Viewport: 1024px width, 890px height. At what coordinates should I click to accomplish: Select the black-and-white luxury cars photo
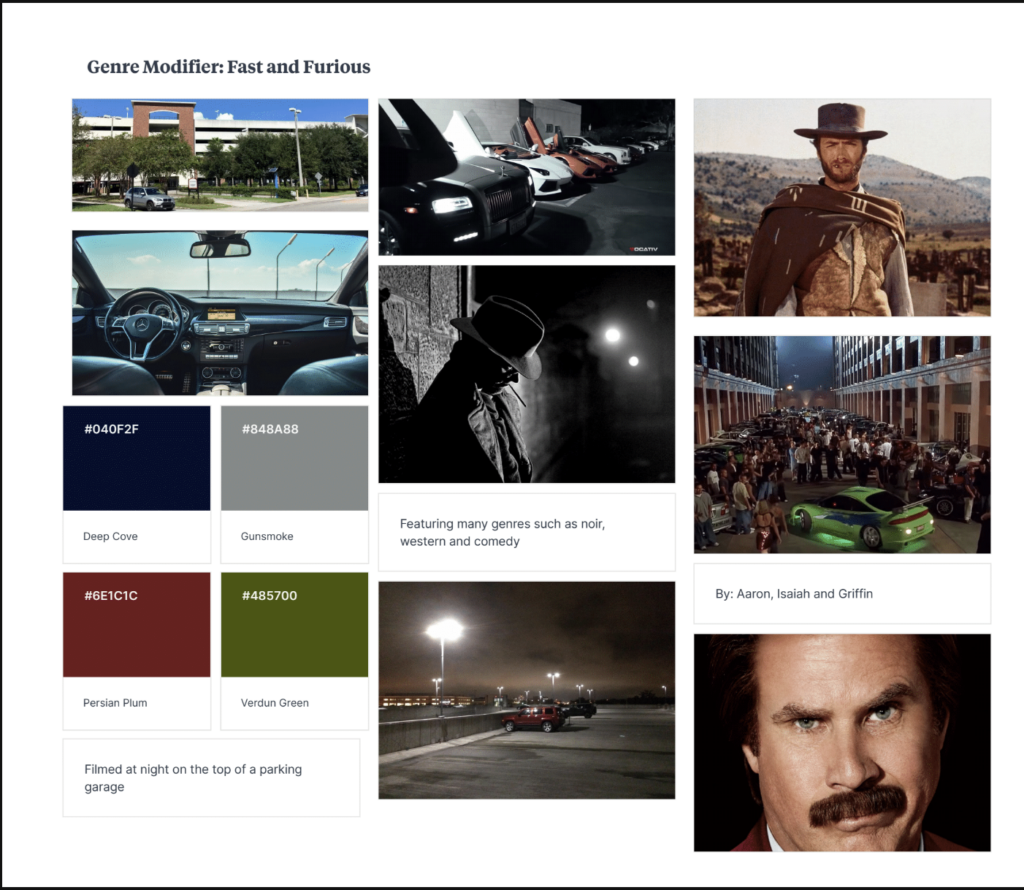(526, 177)
